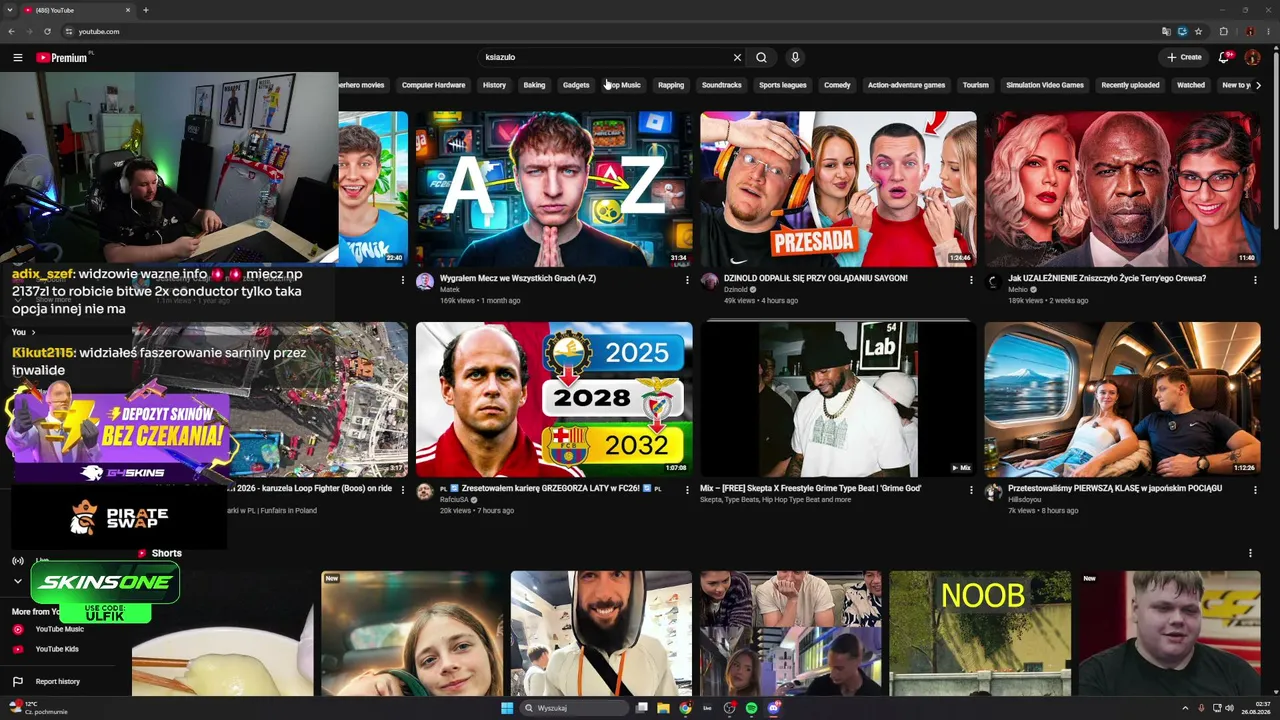Open the YouTube guide hamburger menu
1280x720 pixels.
click(18, 57)
